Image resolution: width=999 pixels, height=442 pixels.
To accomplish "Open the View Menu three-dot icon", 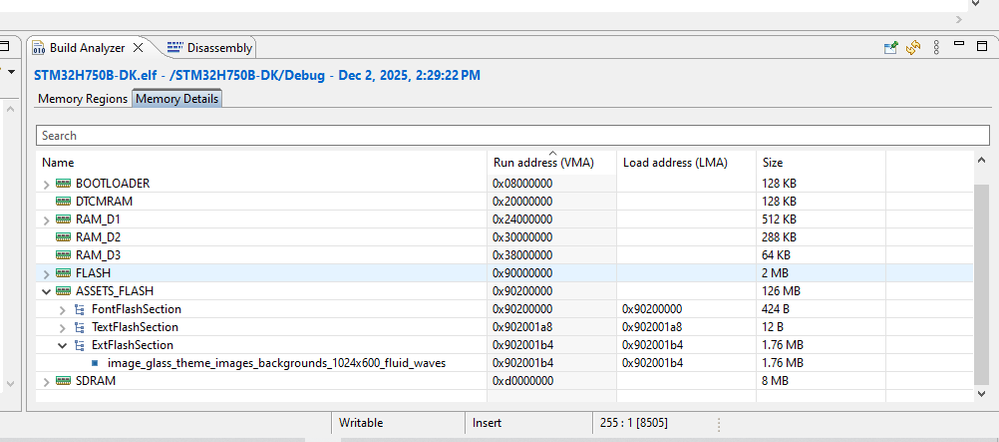I will [936, 47].
